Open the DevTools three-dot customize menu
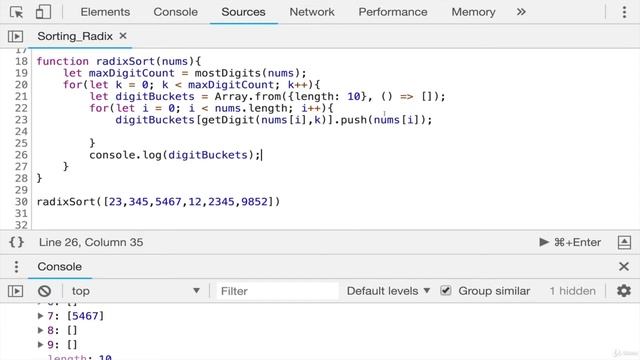Screen dimensions: 640x360 [624, 12]
